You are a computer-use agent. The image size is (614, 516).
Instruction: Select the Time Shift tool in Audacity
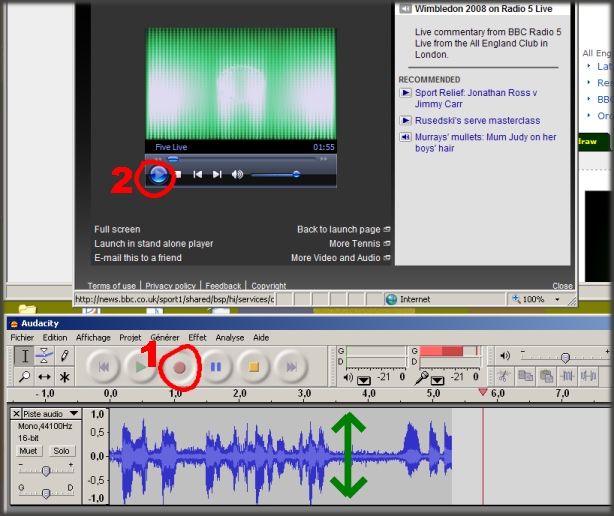(x=44, y=377)
